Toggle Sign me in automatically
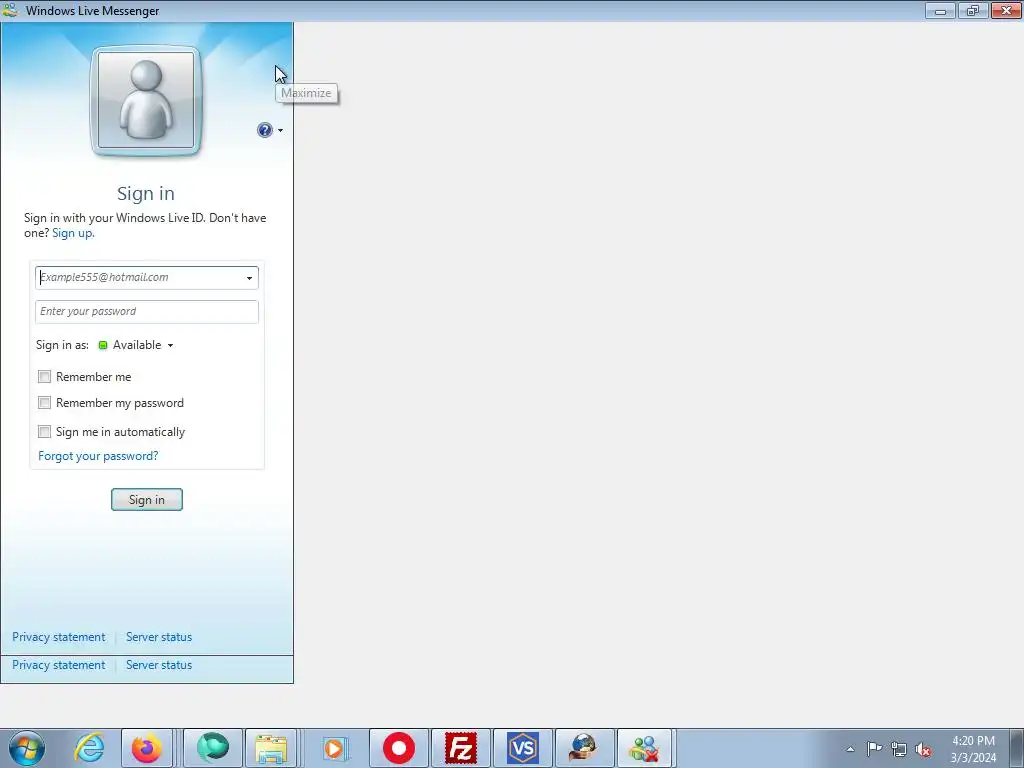Image resolution: width=1024 pixels, height=768 pixels. (x=44, y=432)
